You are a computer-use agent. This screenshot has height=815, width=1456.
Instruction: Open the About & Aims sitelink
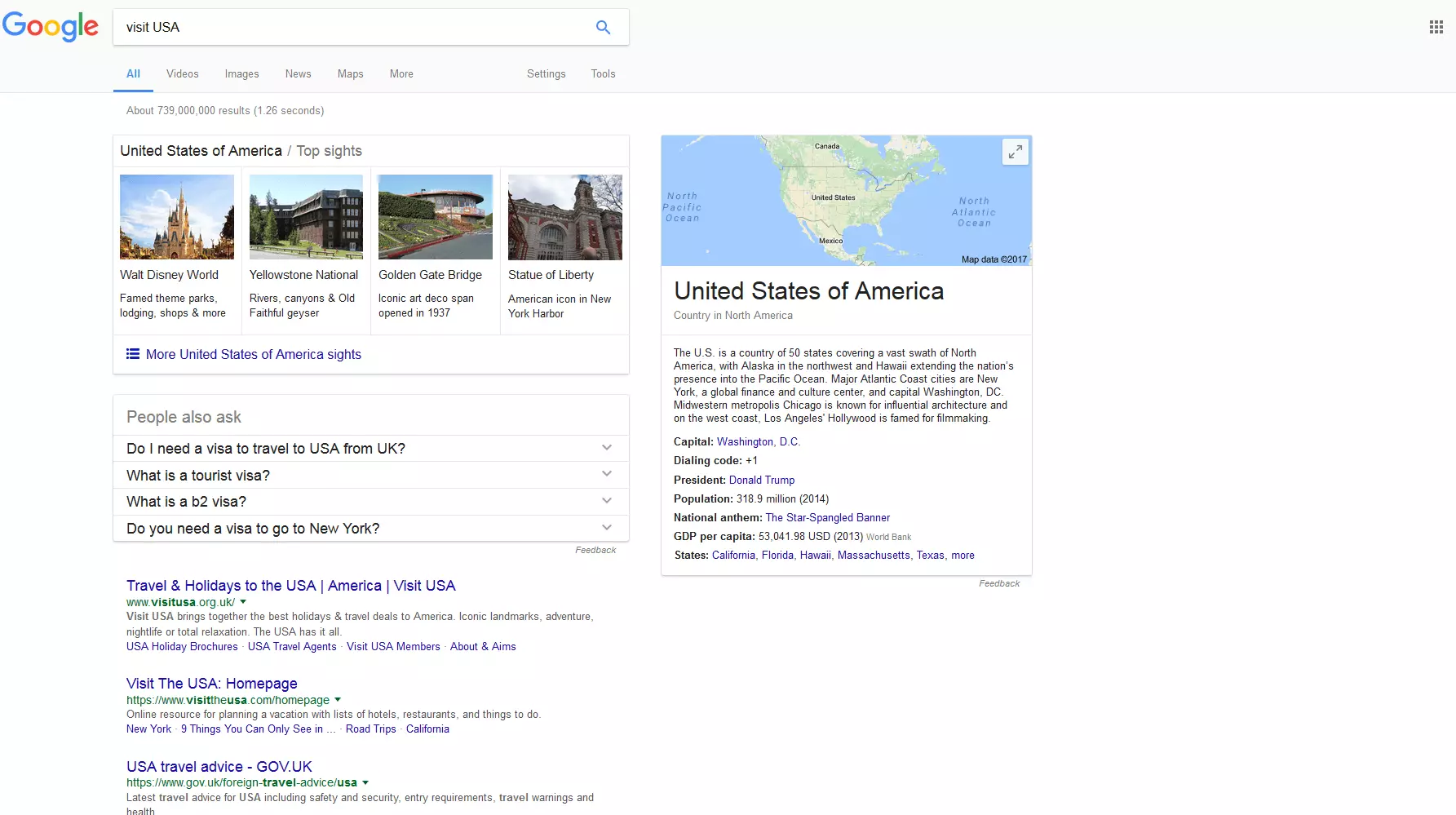pyautogui.click(x=483, y=646)
